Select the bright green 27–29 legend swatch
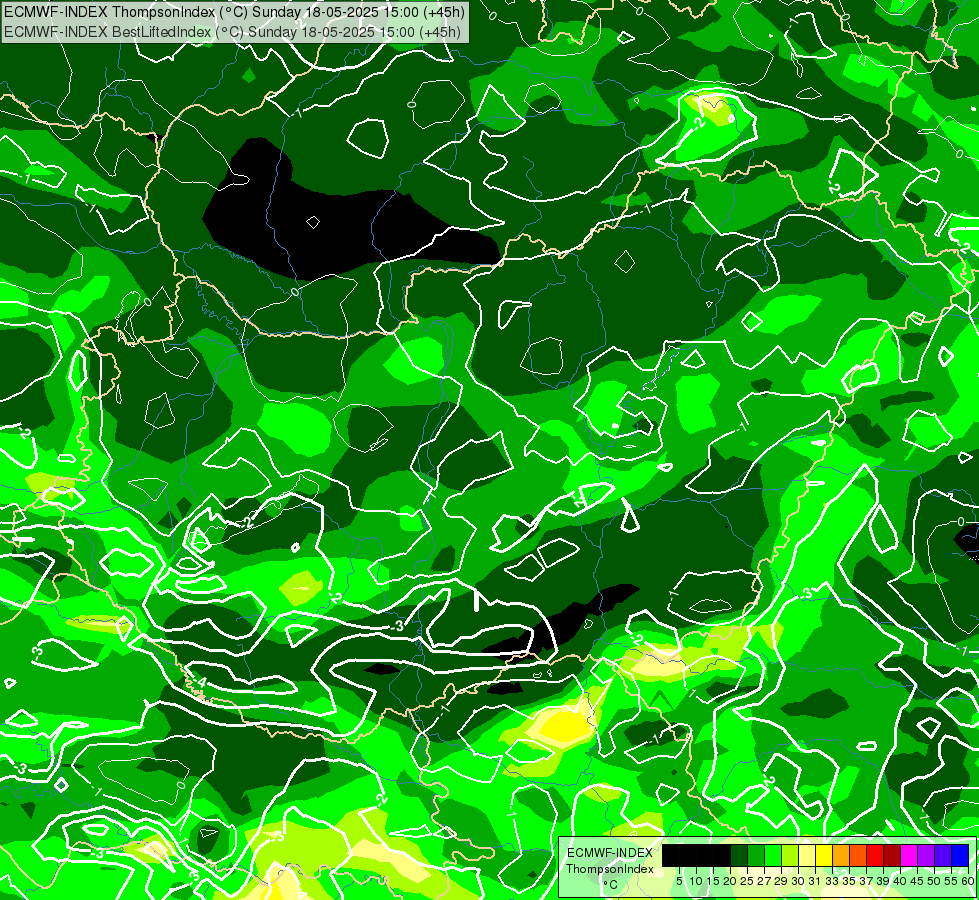The image size is (979, 900). point(773,855)
